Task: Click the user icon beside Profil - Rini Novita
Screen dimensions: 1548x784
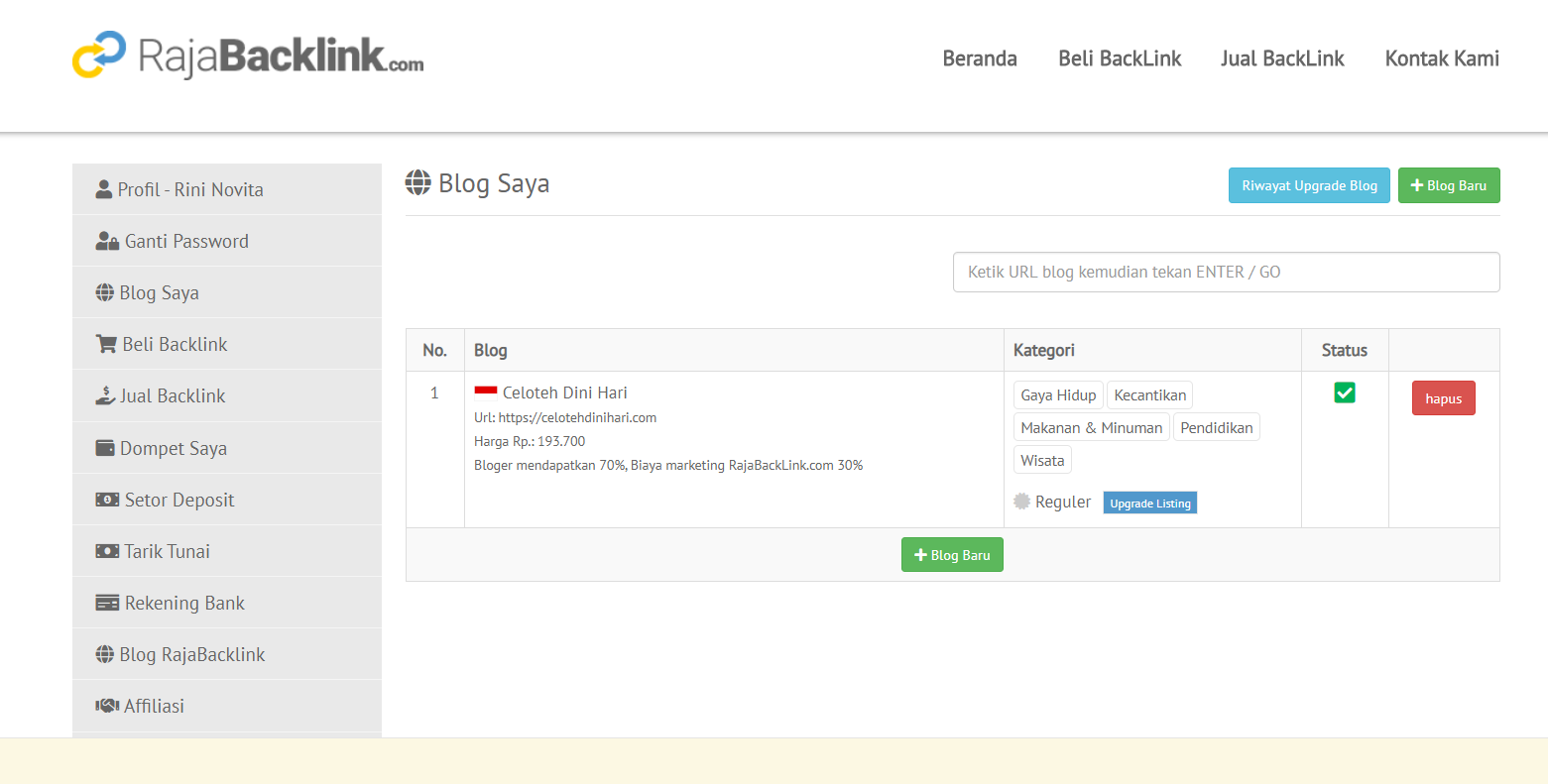Action: tap(104, 189)
